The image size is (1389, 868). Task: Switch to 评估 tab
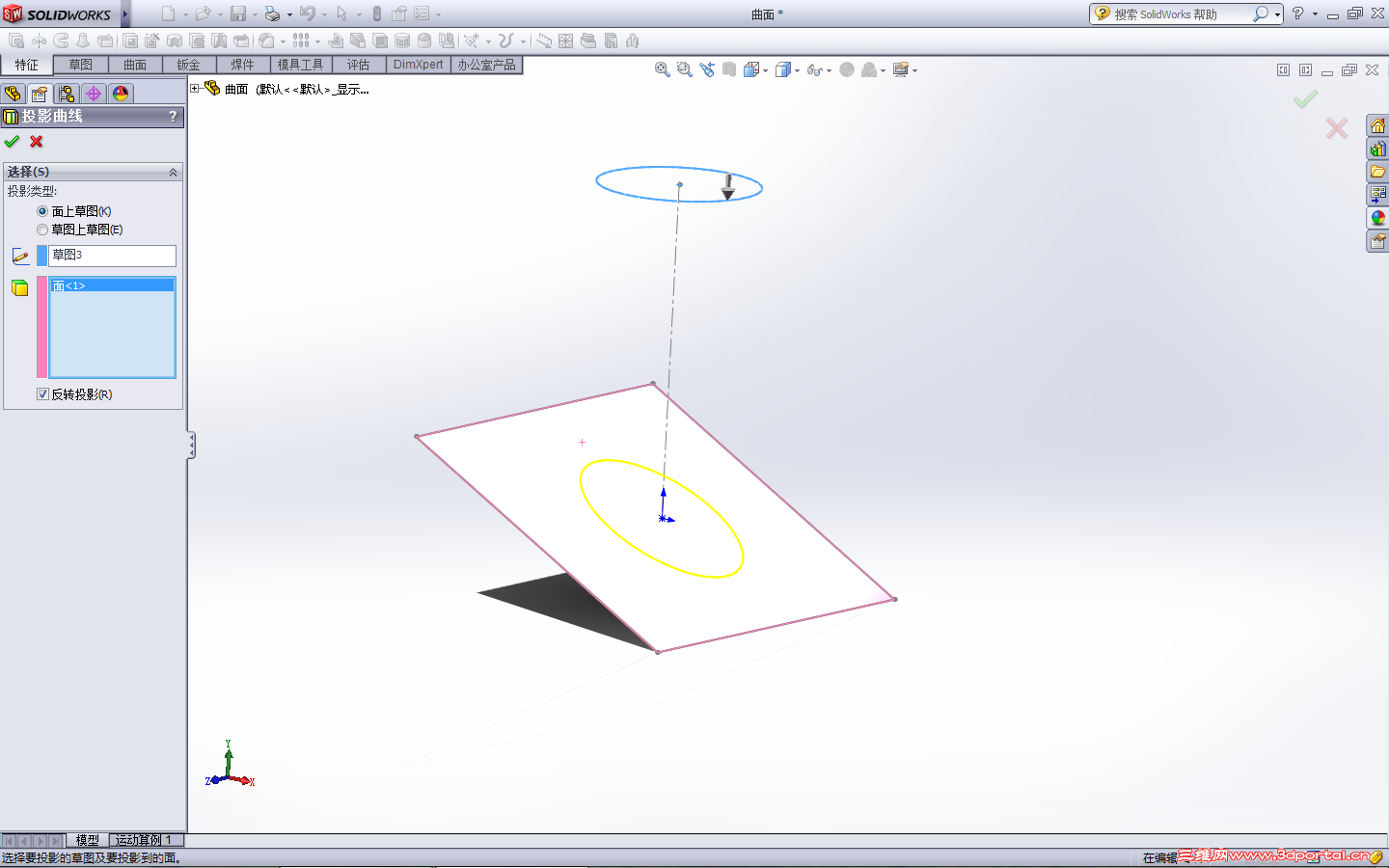[359, 65]
